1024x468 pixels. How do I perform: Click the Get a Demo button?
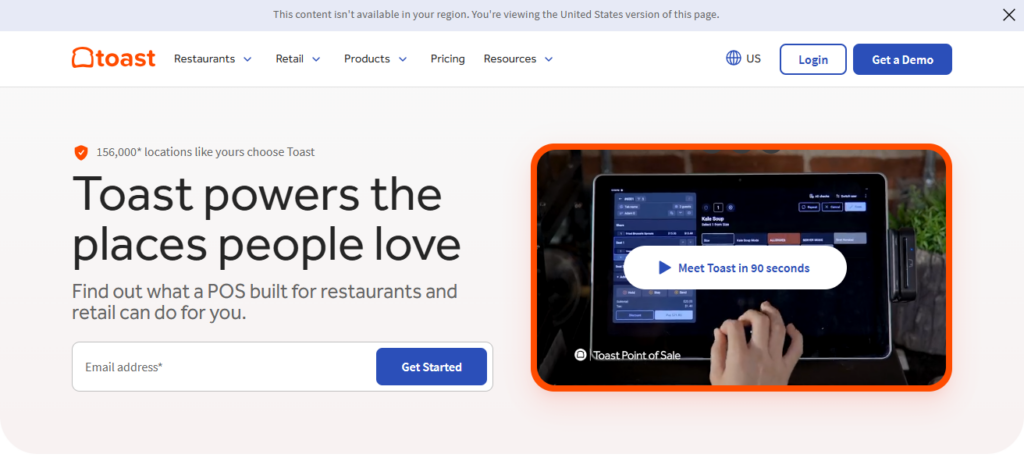903,59
